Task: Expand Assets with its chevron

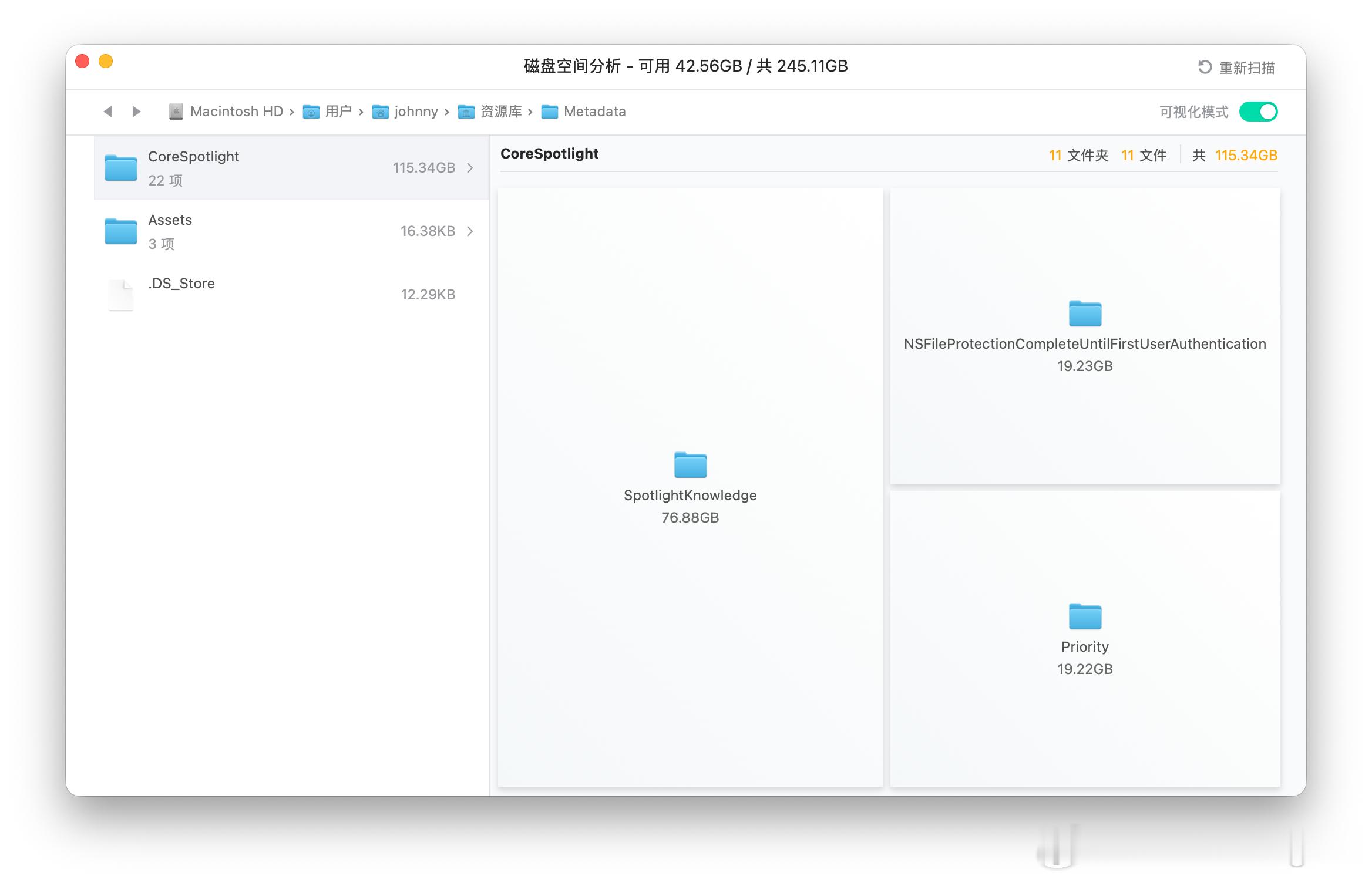Action: click(x=470, y=231)
